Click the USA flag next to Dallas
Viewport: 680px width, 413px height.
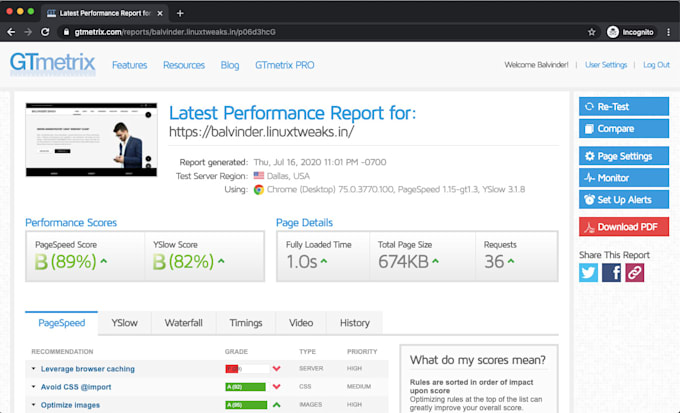[x=259, y=176]
